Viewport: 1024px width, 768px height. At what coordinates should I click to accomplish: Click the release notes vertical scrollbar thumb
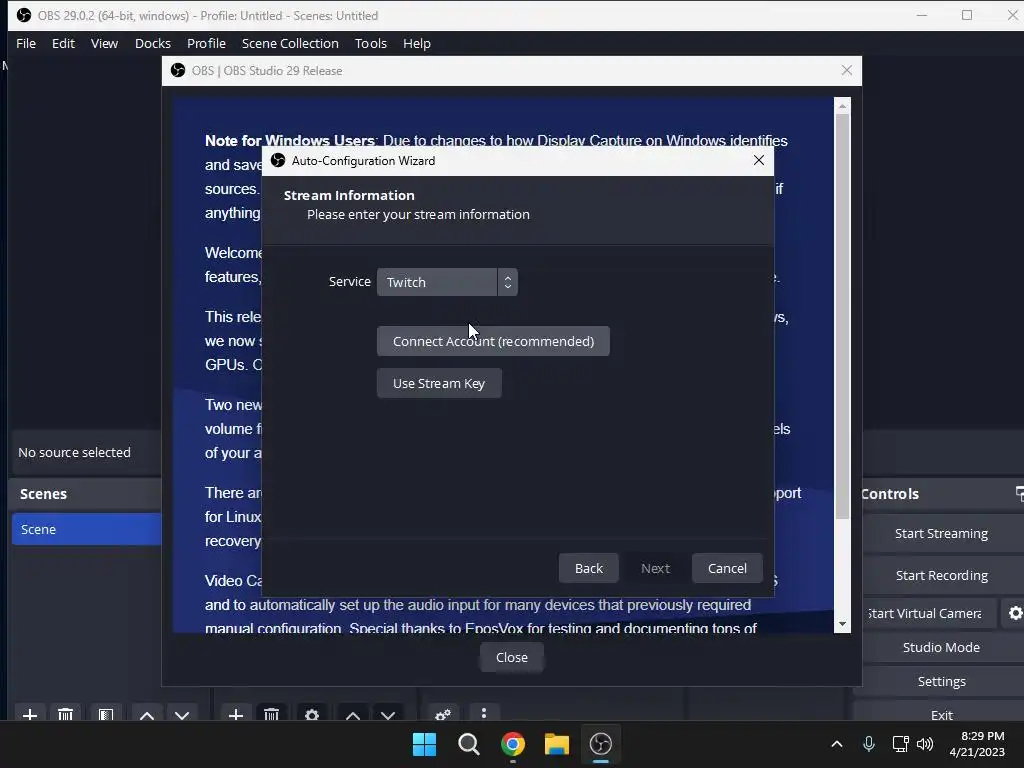coord(842,317)
